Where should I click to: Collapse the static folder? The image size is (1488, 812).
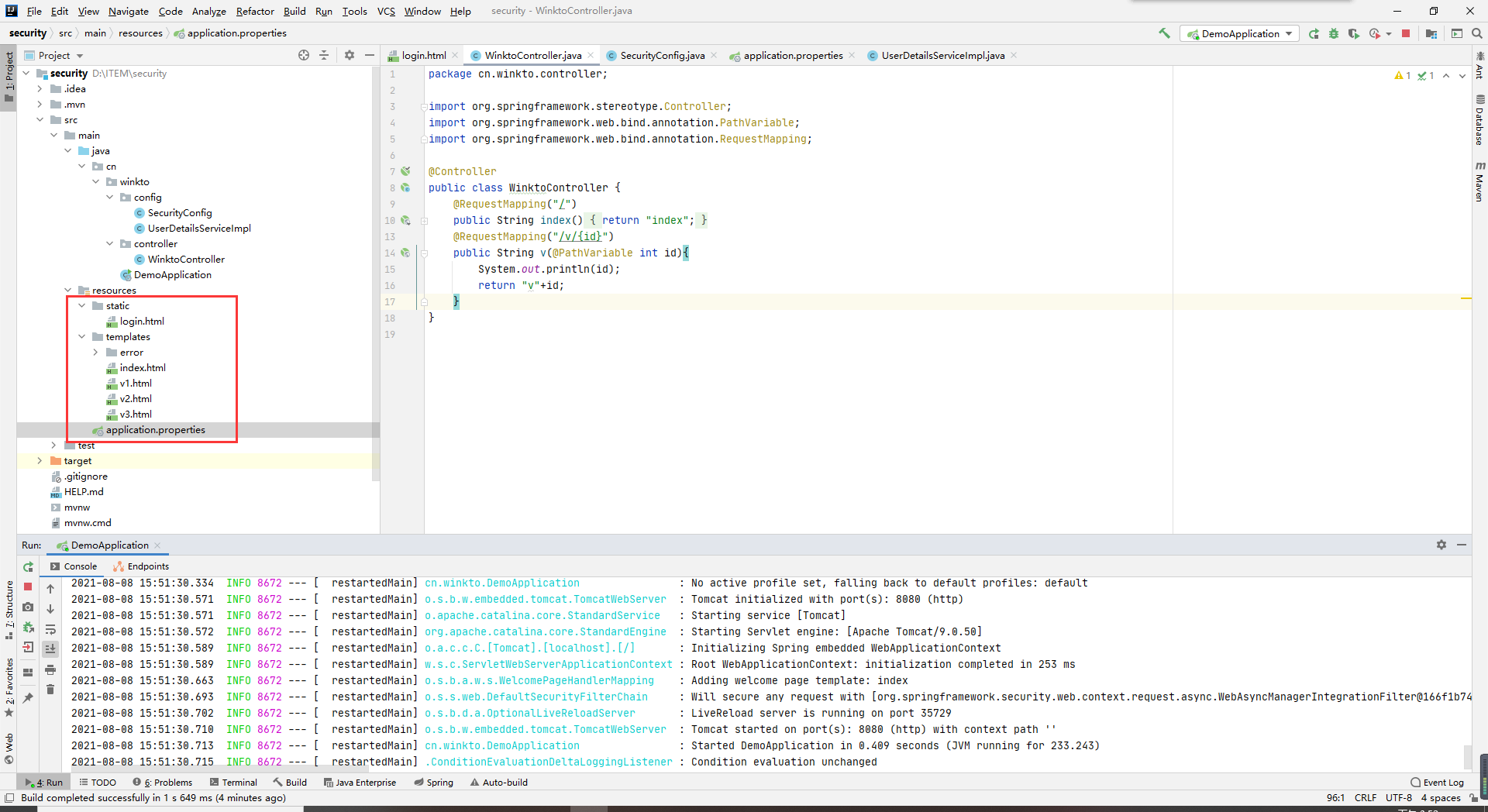click(x=81, y=306)
